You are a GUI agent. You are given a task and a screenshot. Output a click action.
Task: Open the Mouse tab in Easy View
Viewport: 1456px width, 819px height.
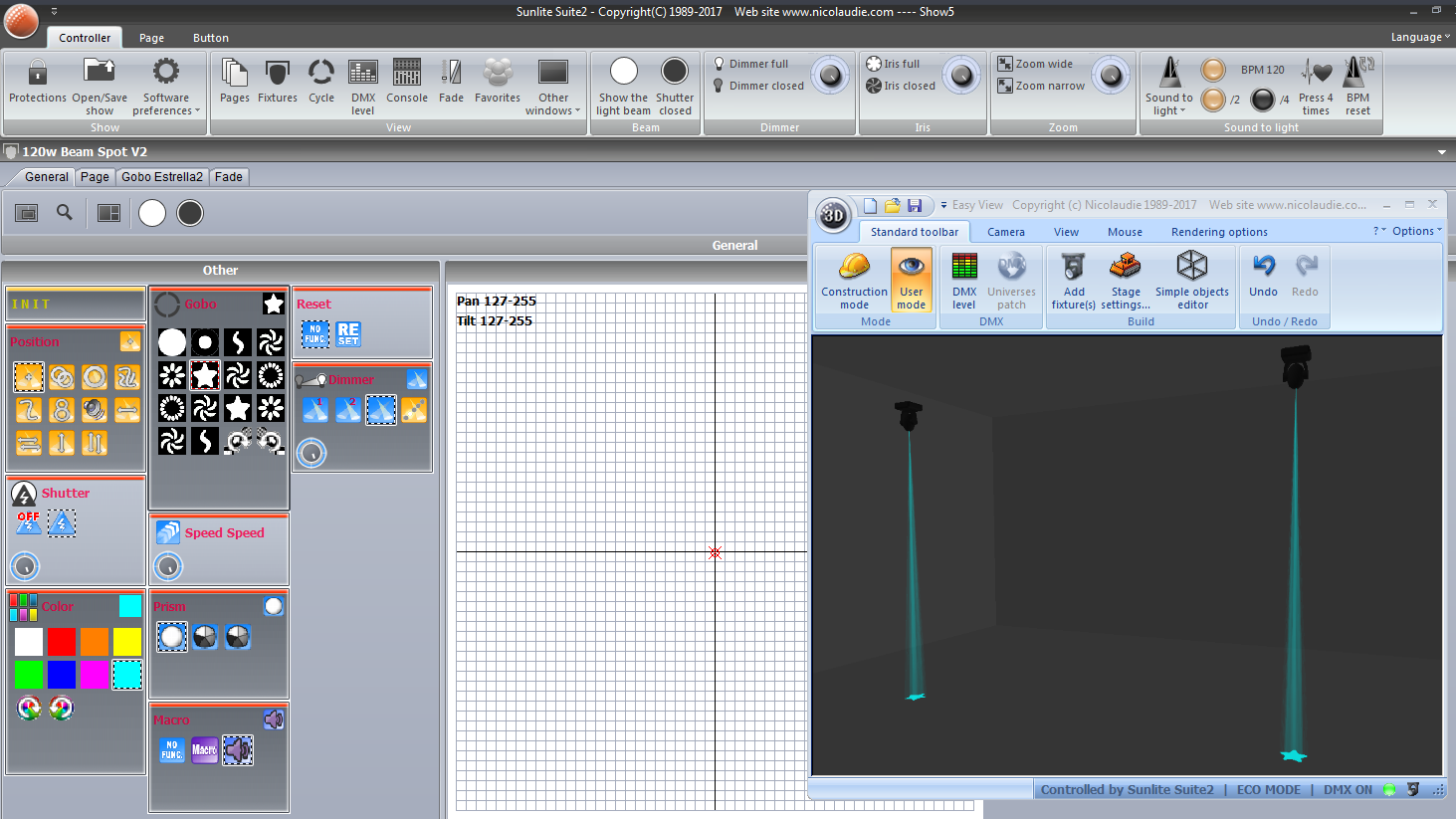1126,232
